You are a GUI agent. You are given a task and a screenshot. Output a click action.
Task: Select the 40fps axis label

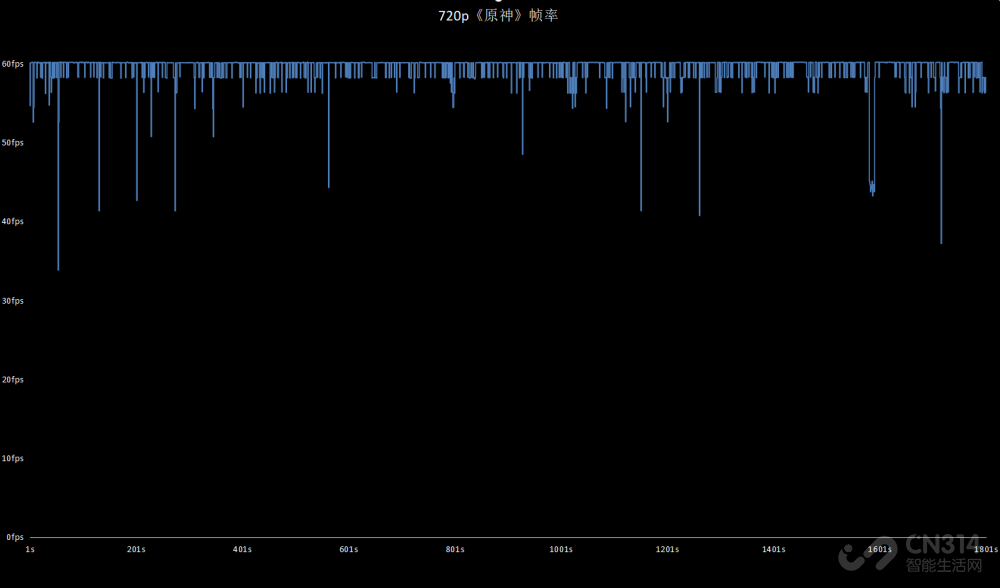pyautogui.click(x=13, y=221)
